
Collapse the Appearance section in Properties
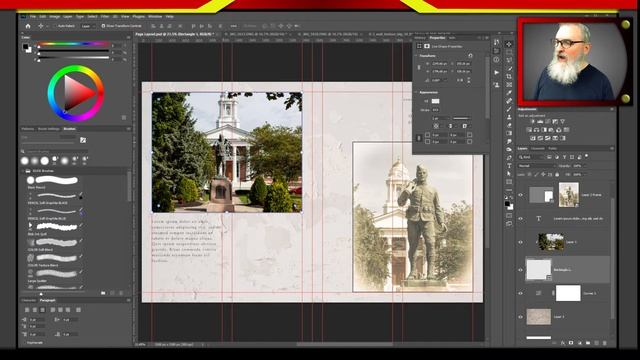coord(416,92)
